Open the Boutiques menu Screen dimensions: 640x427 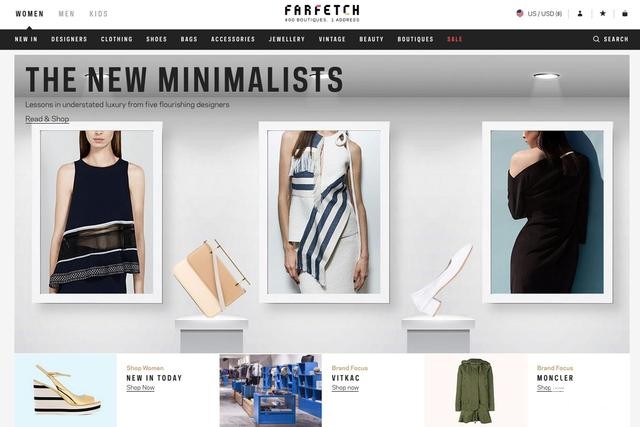click(x=416, y=39)
